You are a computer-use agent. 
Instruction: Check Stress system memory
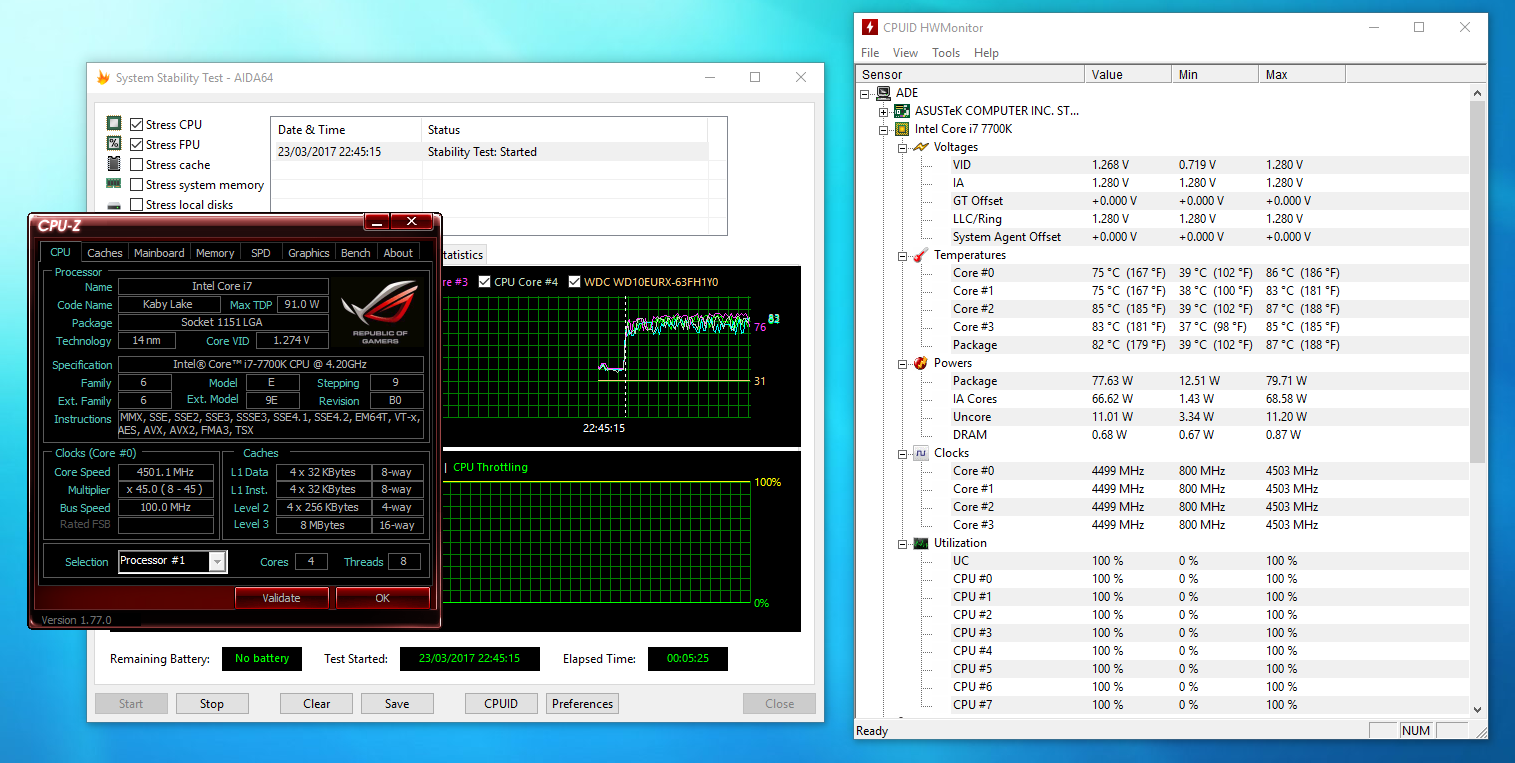(137, 185)
